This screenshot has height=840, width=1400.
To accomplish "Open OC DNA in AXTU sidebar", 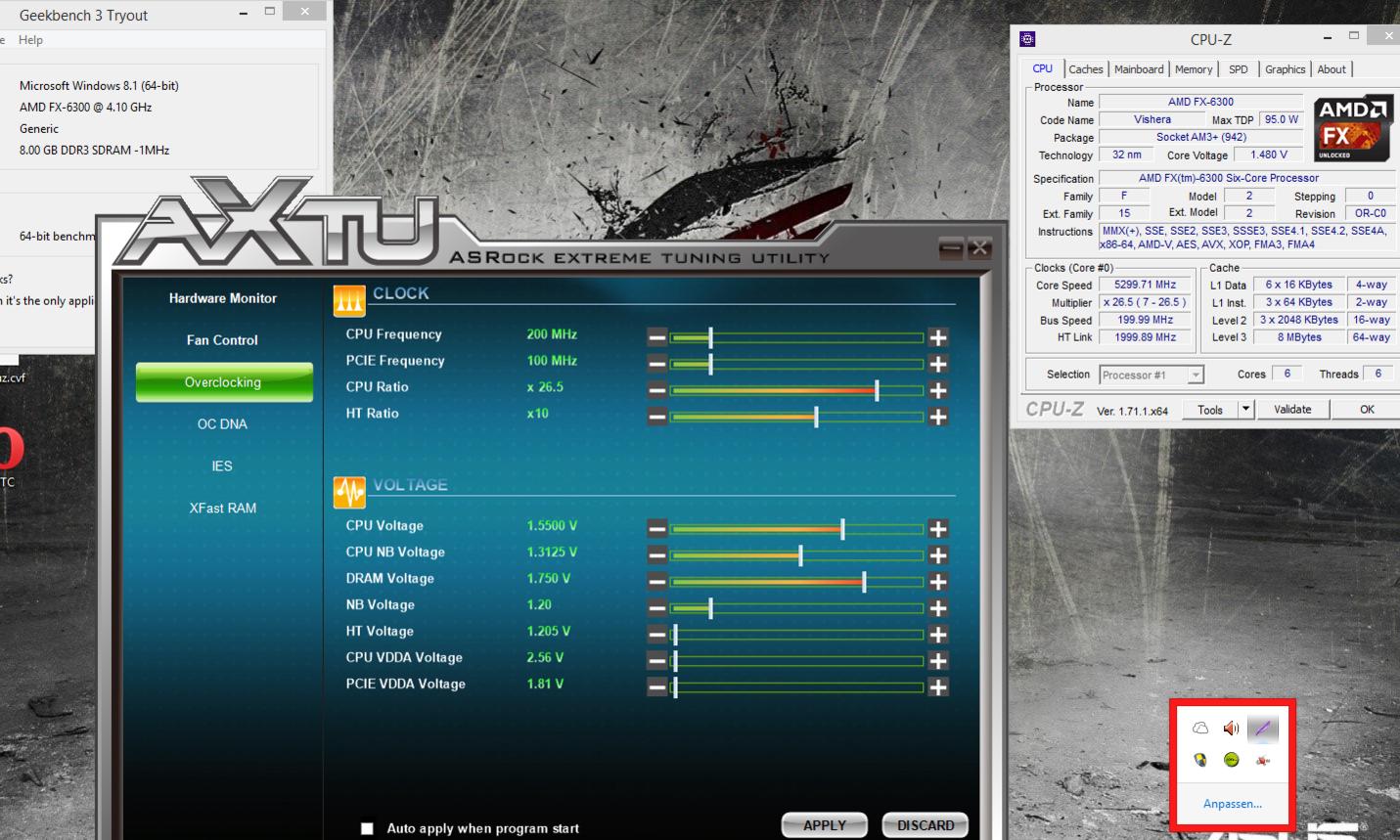I will [223, 424].
